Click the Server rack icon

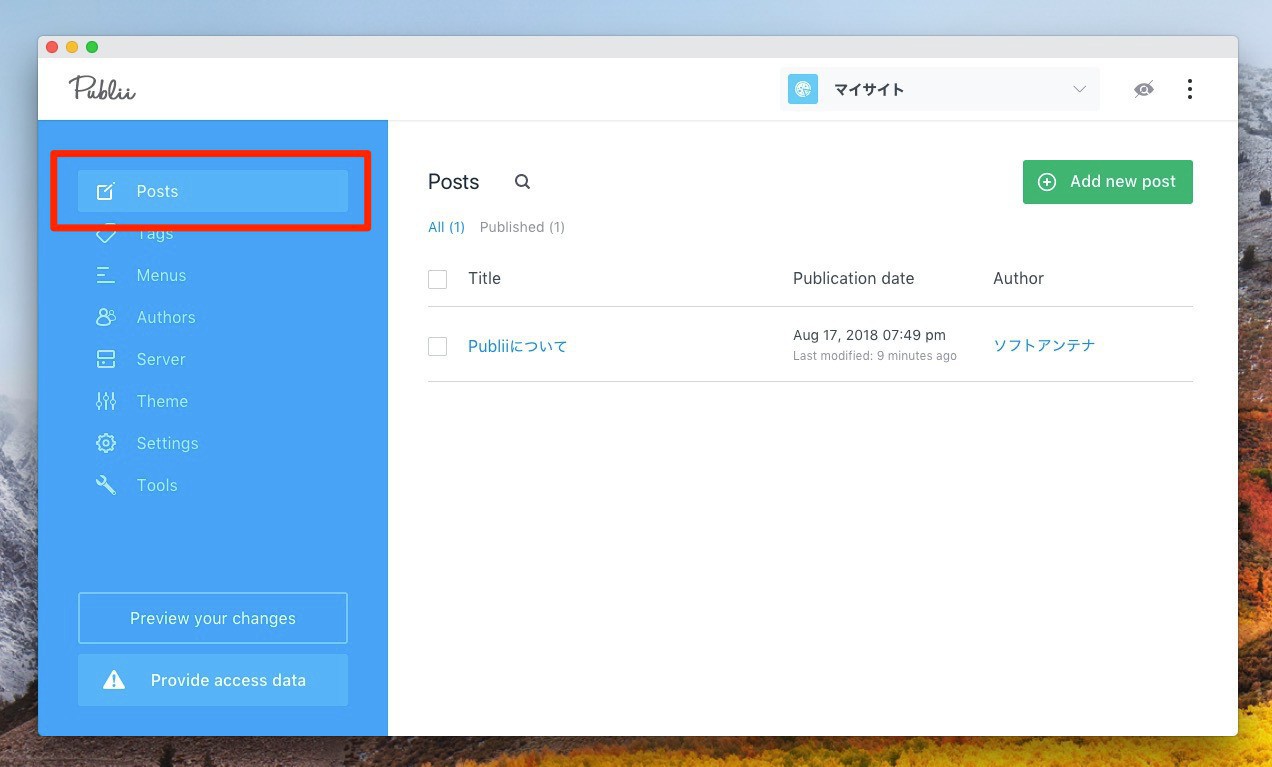[106, 359]
